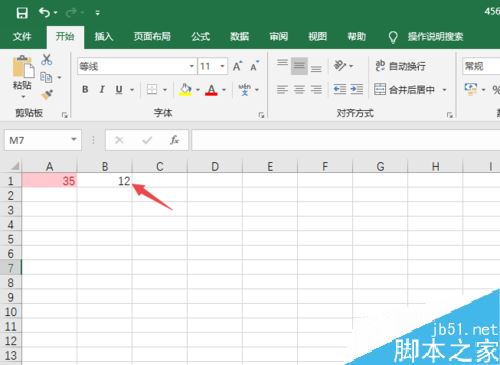
Task: Click the Undo arrow icon
Action: click(44, 13)
